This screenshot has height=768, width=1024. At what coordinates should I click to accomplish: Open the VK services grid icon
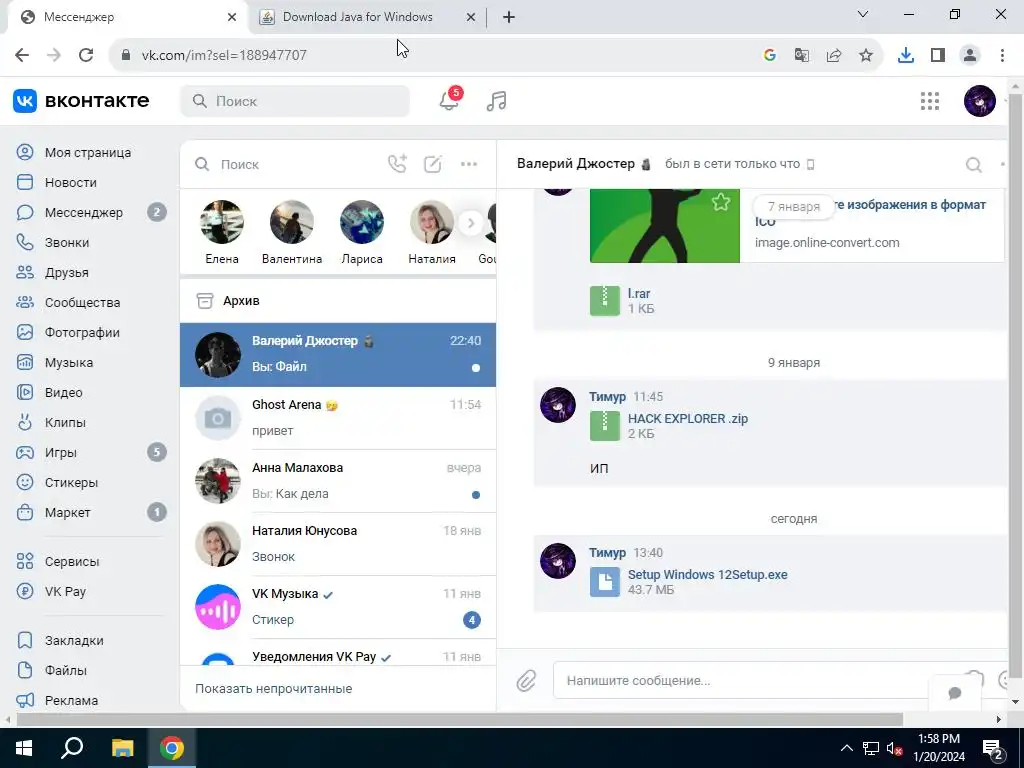(929, 101)
